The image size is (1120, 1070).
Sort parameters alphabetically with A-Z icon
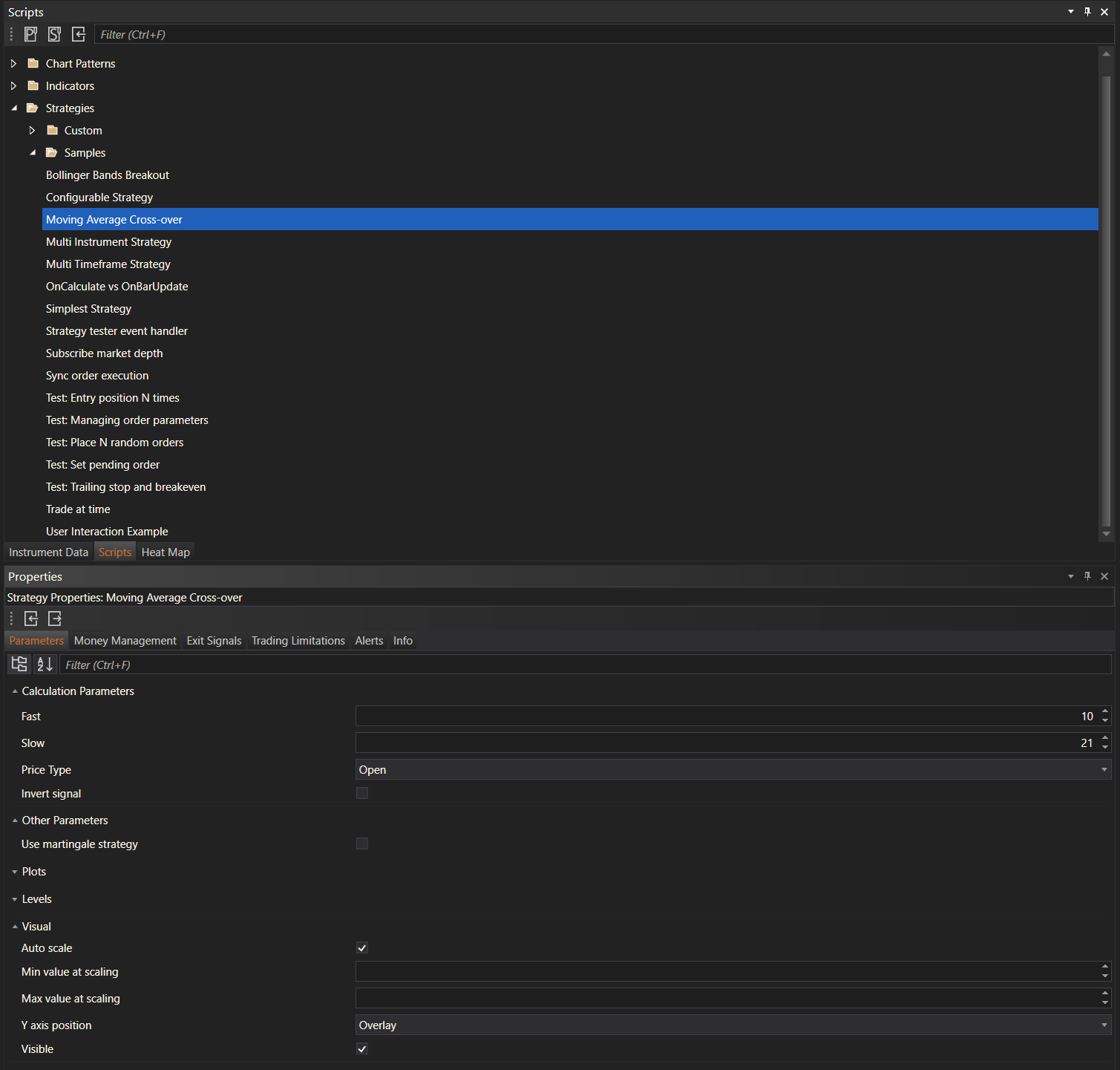pos(45,665)
